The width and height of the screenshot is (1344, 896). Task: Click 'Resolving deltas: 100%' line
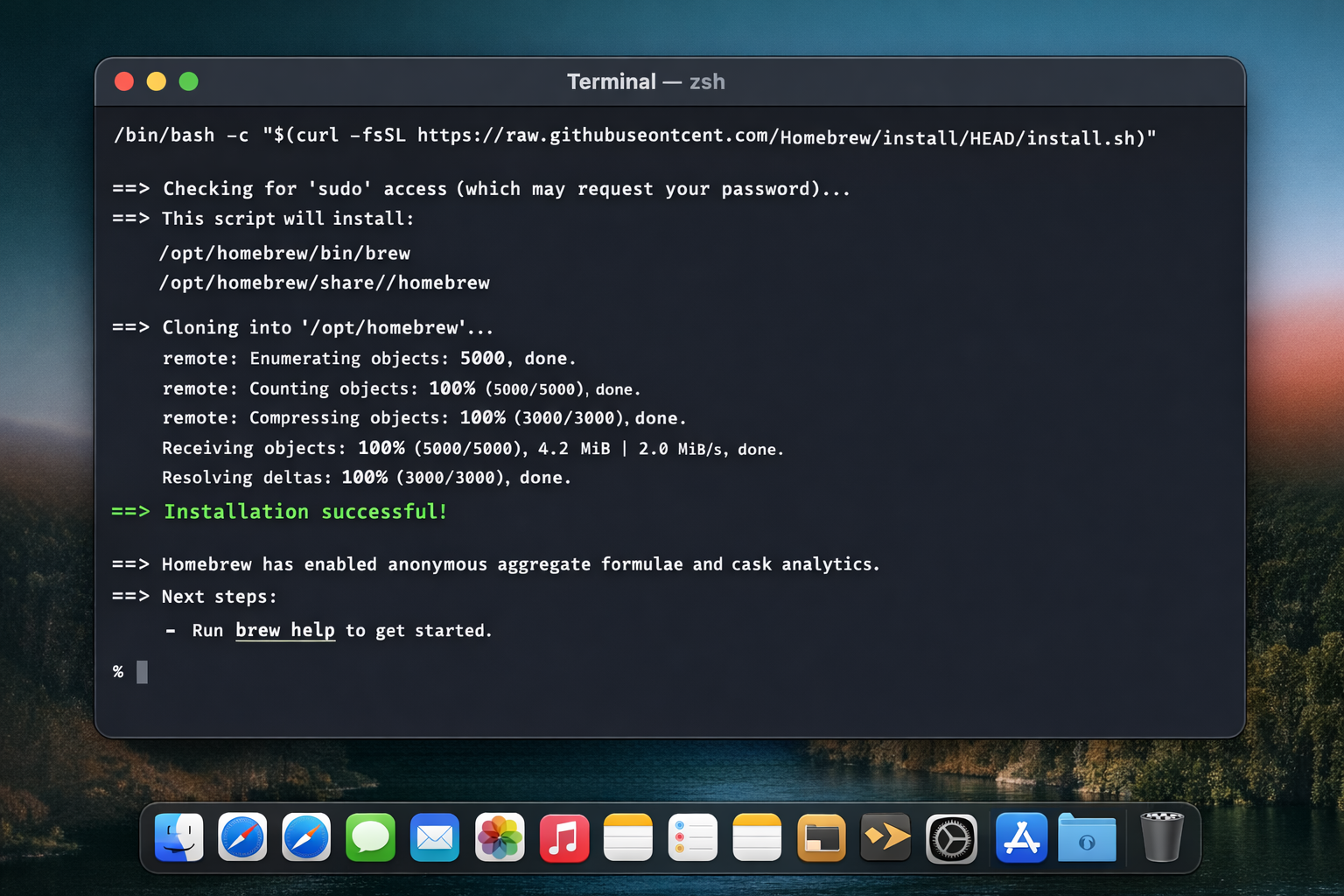pyautogui.click(x=367, y=478)
